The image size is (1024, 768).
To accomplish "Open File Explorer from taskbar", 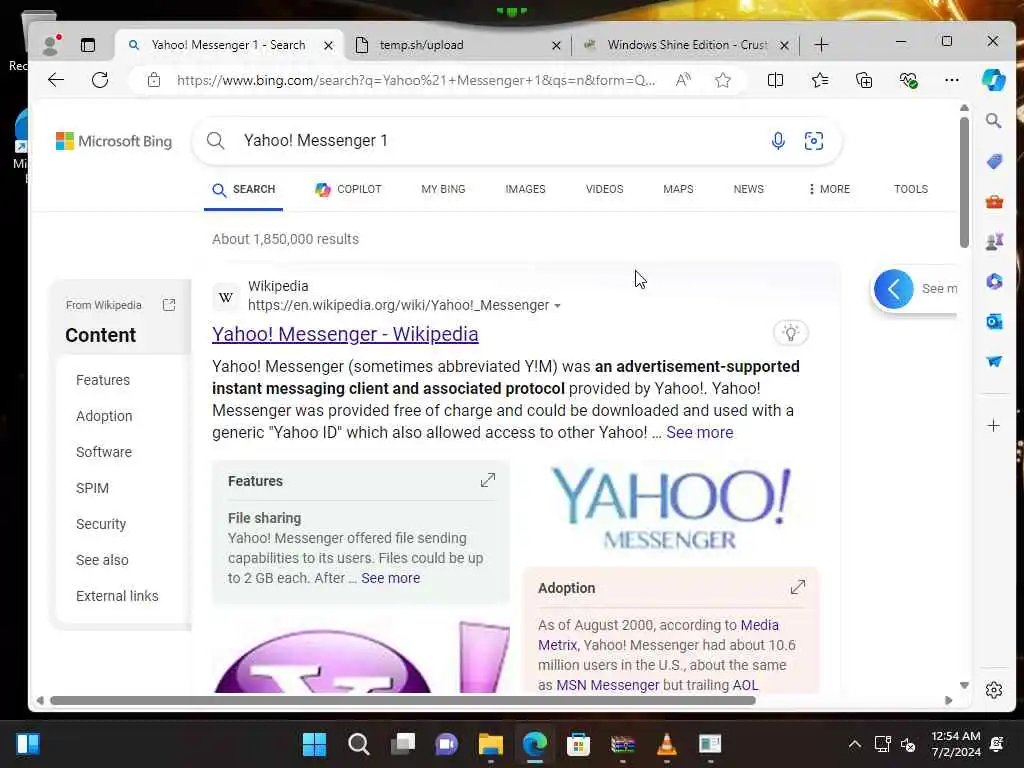I will 490,744.
